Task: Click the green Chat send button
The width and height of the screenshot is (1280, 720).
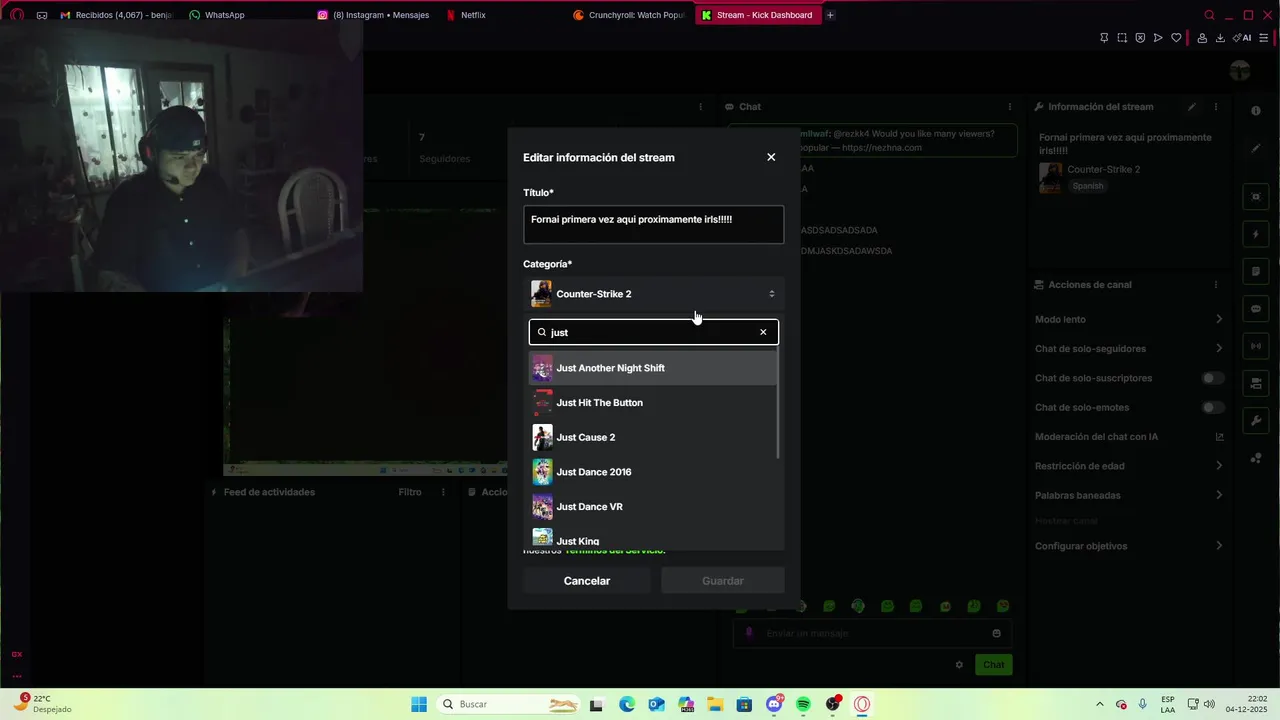Action: point(994,665)
